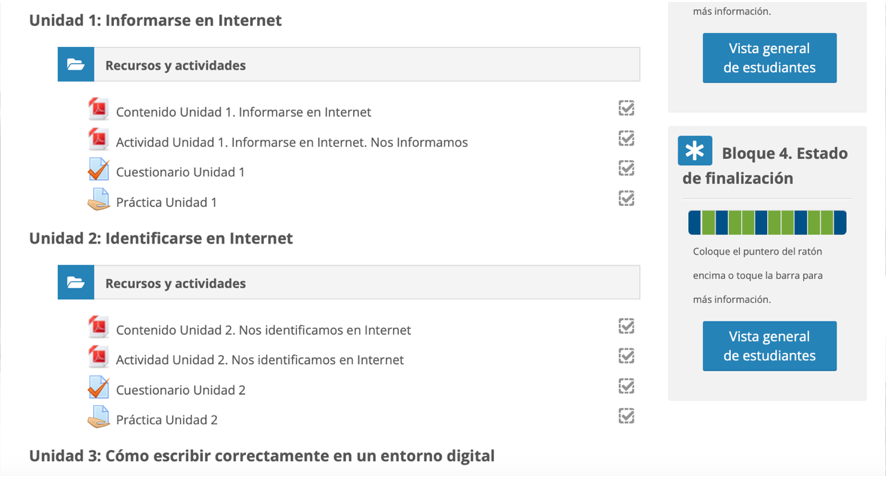Click PDF icon for Actividad Unidad 2

pos(98,358)
